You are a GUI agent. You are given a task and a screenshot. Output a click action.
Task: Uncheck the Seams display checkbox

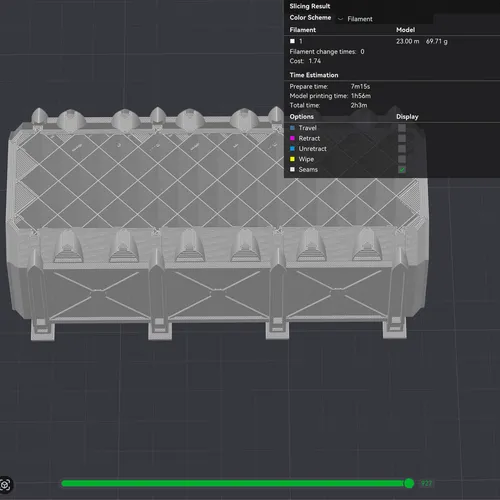(402, 170)
